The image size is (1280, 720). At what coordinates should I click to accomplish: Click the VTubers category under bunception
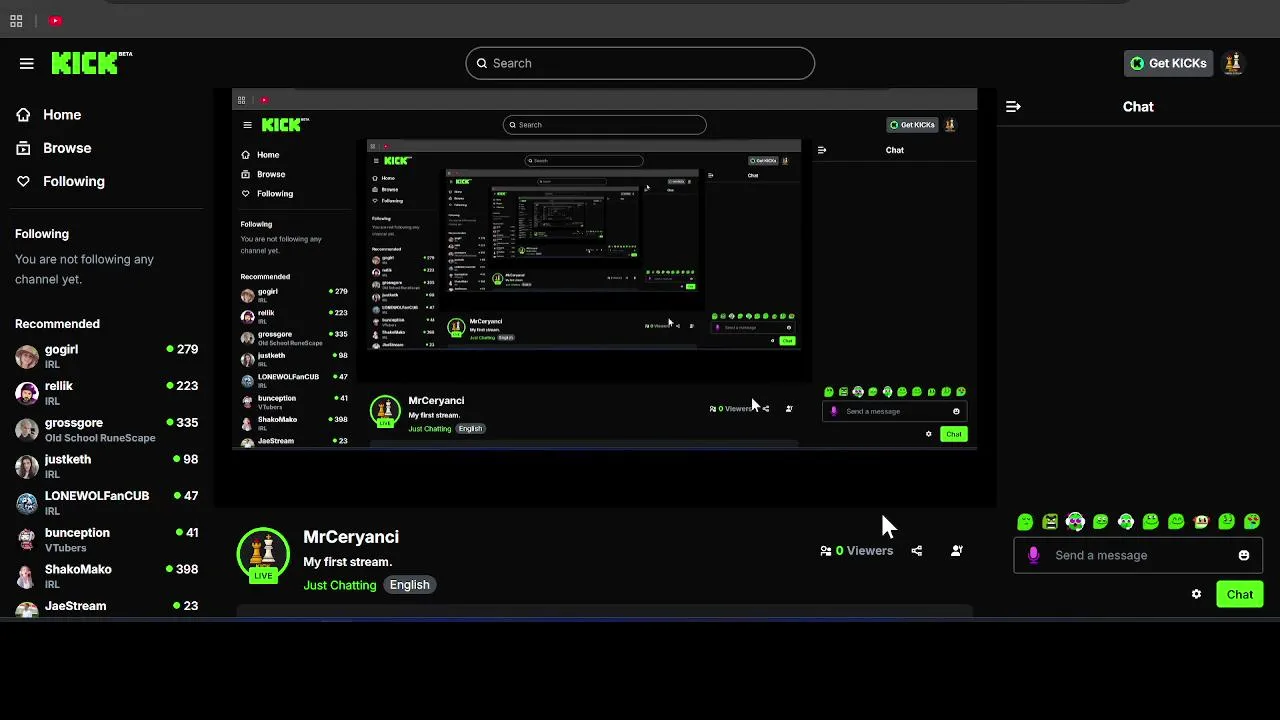[66, 548]
